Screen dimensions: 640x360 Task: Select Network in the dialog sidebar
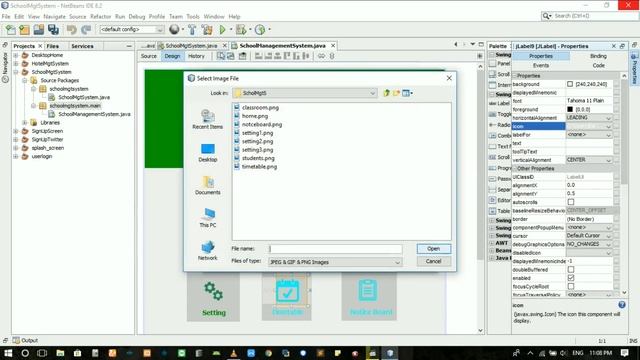point(207,251)
